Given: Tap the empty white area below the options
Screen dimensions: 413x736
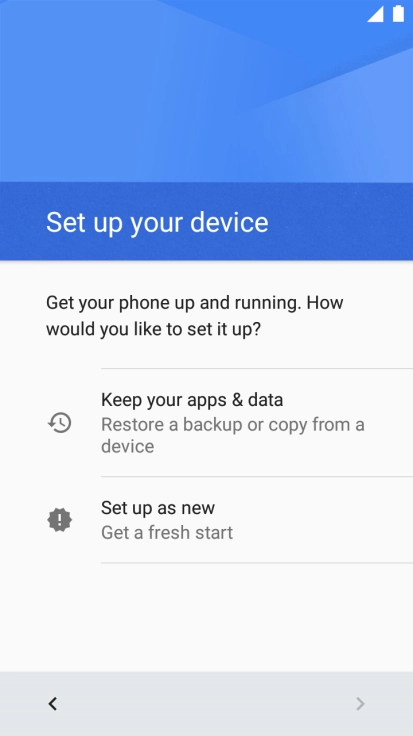Looking at the screenshot, I should [x=206, y=617].
